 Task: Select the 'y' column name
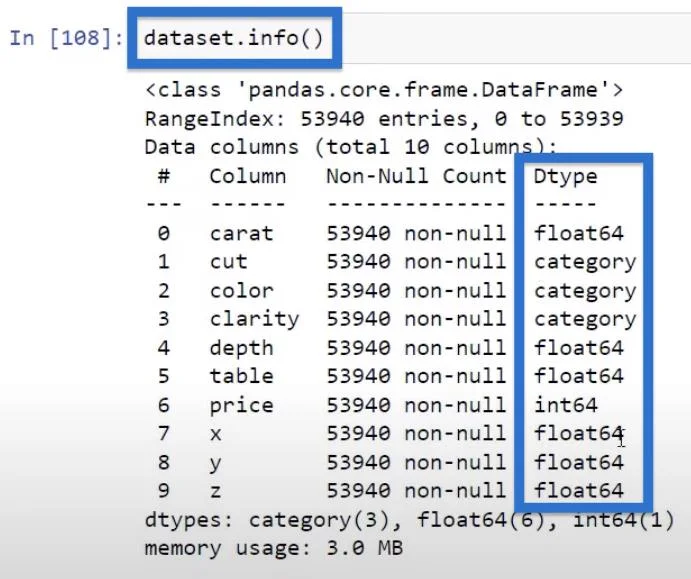click(x=215, y=464)
